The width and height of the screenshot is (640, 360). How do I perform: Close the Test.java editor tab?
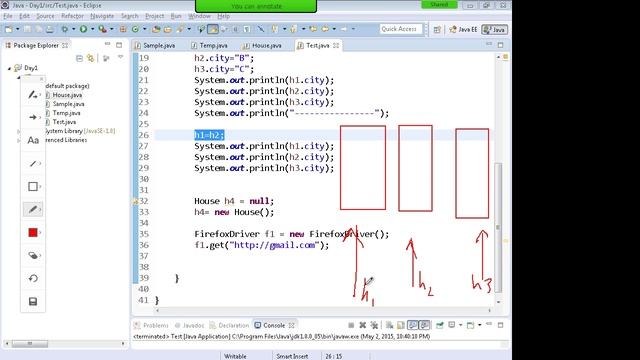click(336, 45)
